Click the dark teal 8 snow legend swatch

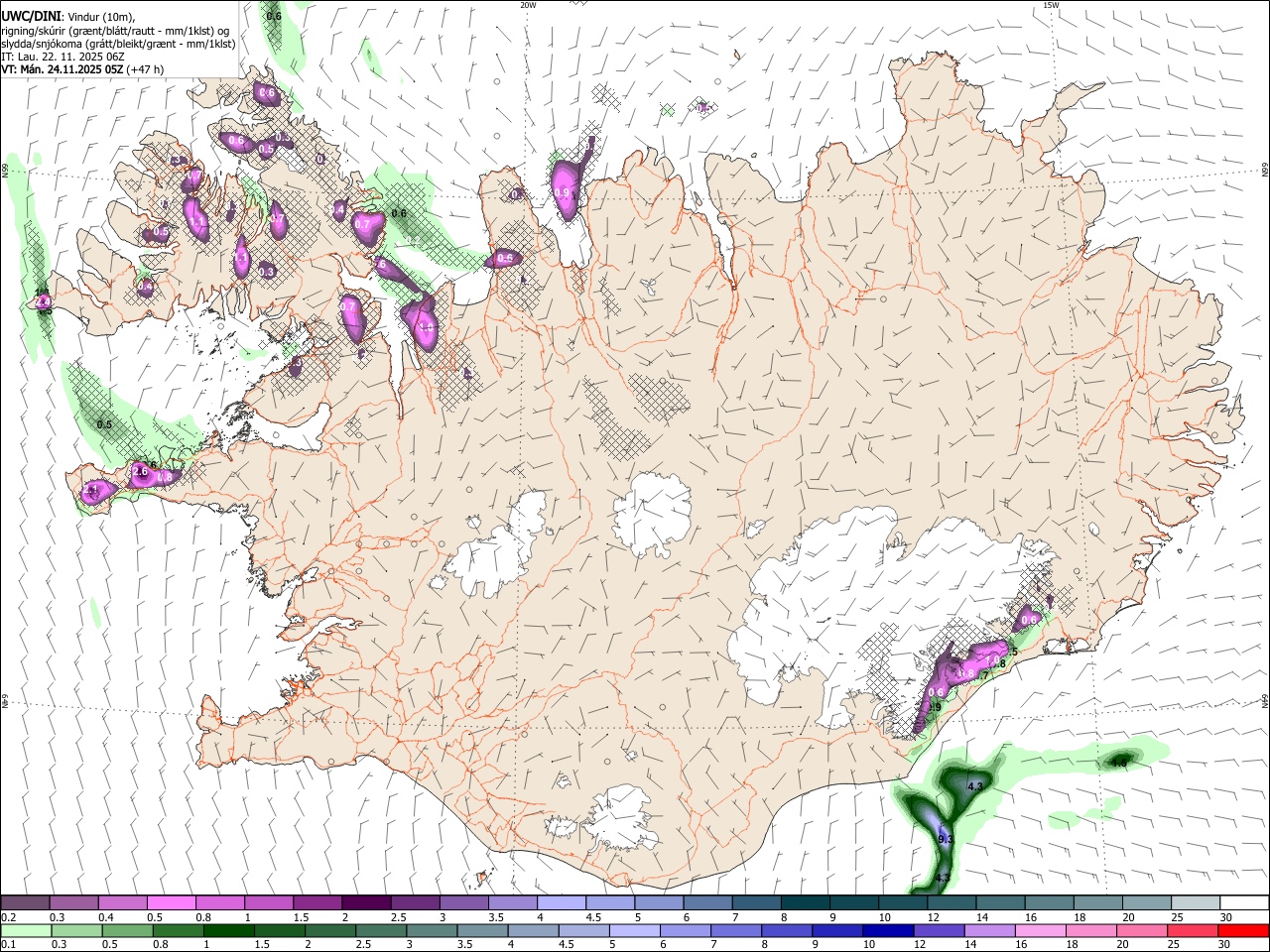pos(806,903)
